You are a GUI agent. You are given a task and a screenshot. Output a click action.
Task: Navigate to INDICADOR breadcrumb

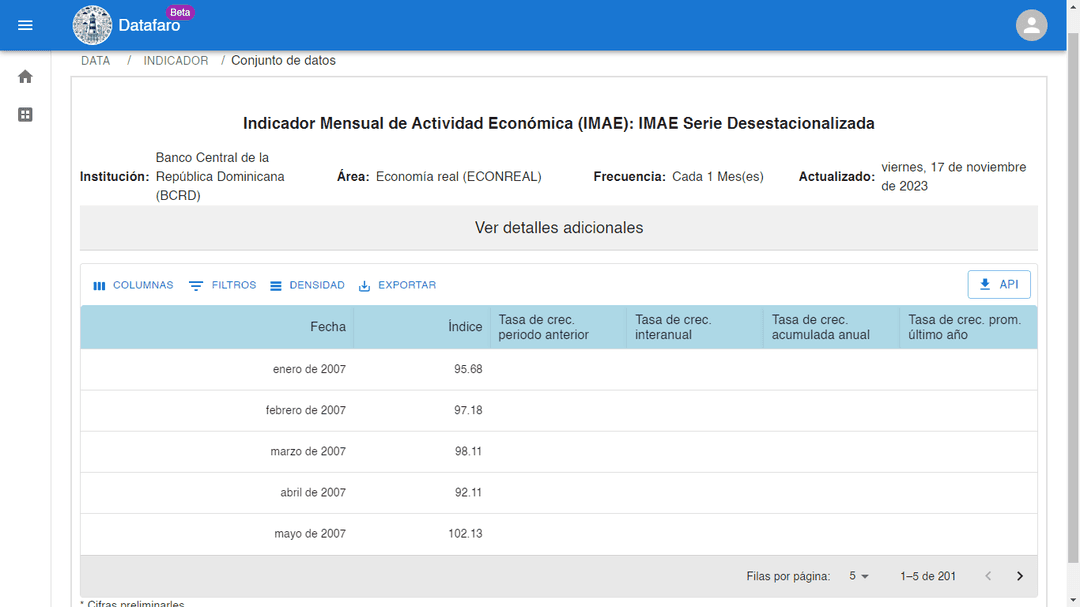tap(176, 61)
